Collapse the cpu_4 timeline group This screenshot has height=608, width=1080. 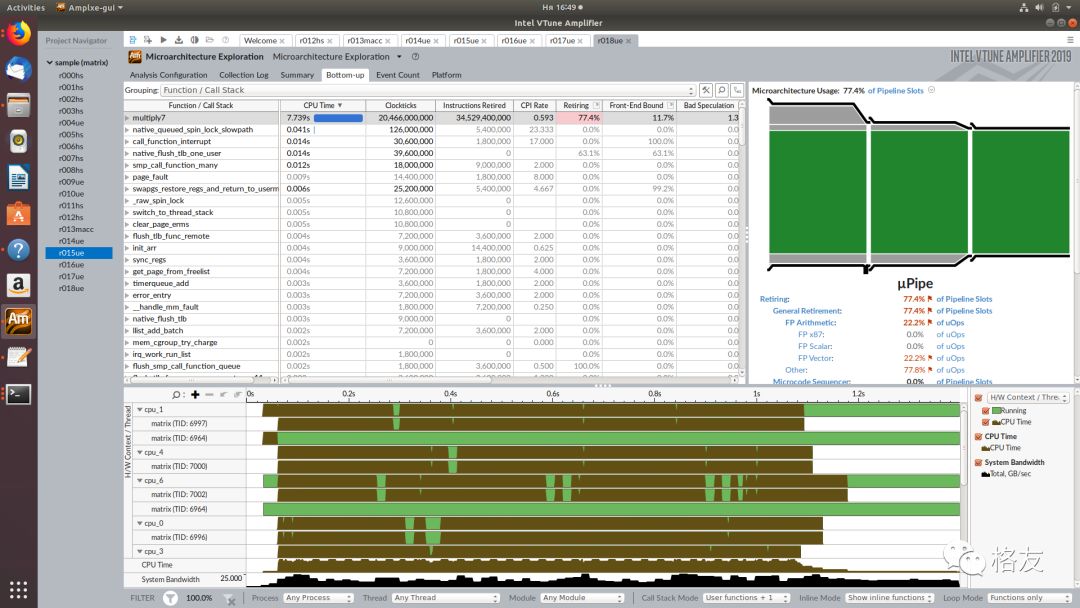(139, 452)
